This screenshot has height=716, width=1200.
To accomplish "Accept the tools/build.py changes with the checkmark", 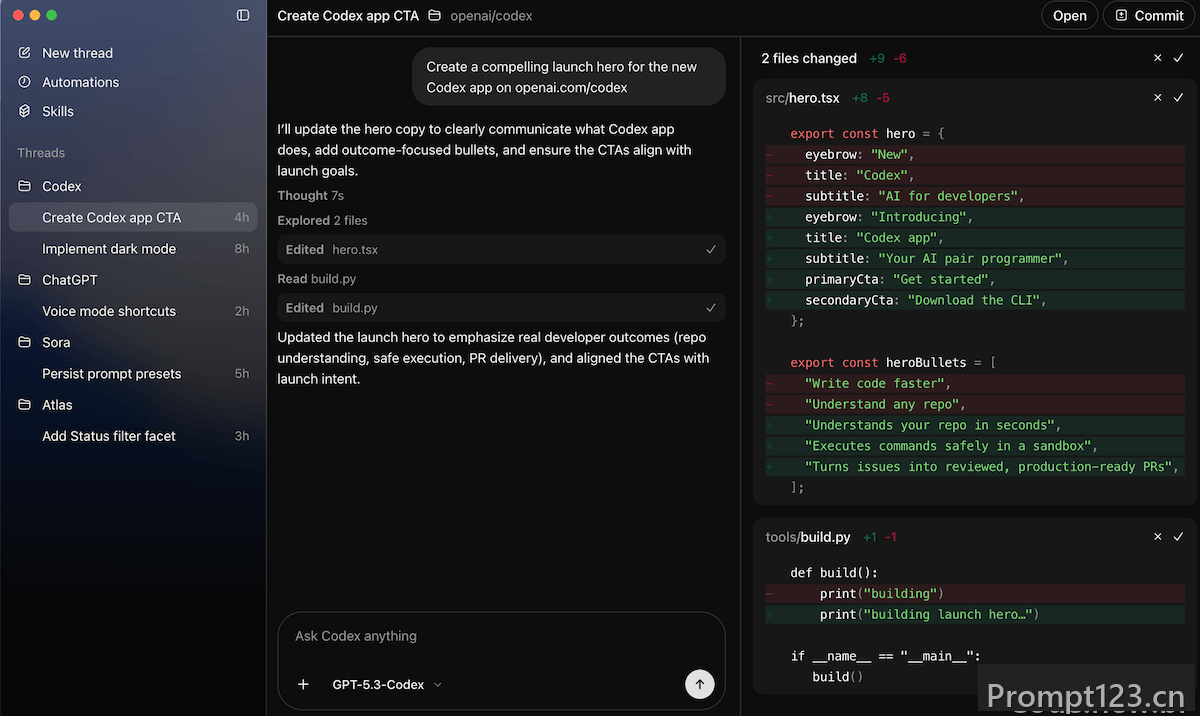I will click(1178, 537).
